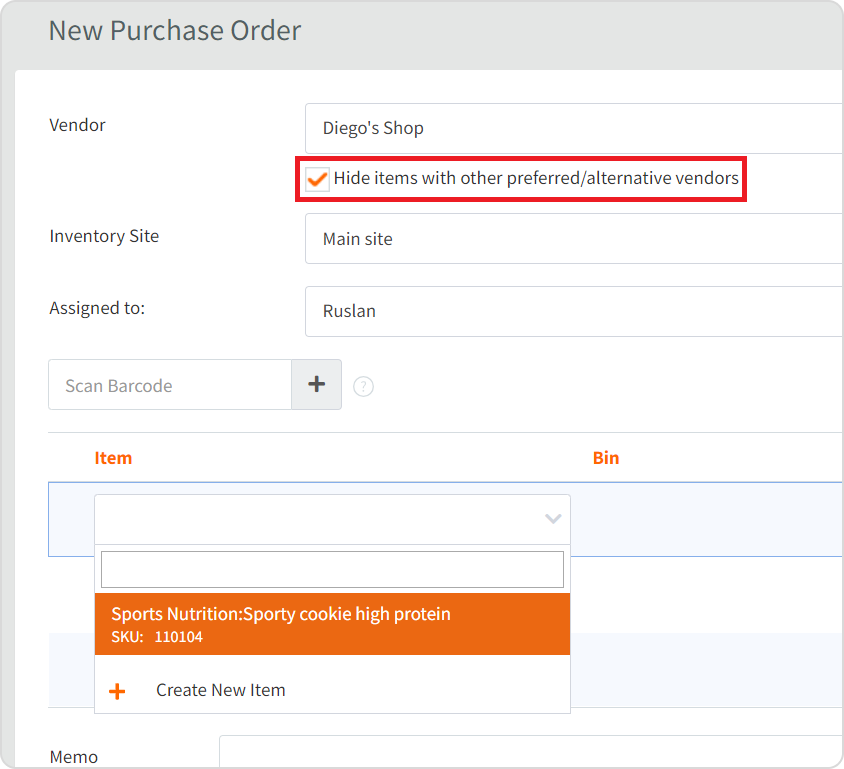This screenshot has width=844, height=769.
Task: Collapse the Item dropdown chevron
Action: pyautogui.click(x=553, y=519)
